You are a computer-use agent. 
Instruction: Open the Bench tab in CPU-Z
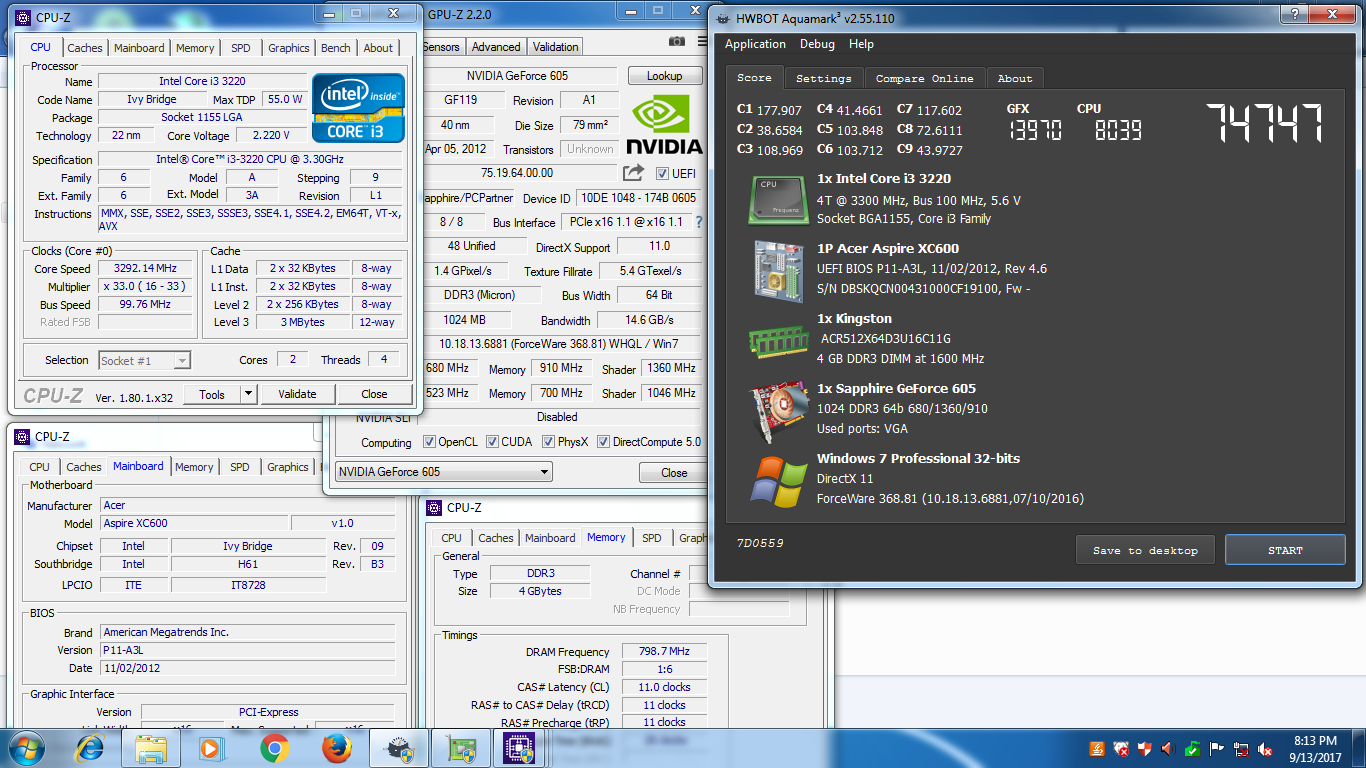point(336,48)
